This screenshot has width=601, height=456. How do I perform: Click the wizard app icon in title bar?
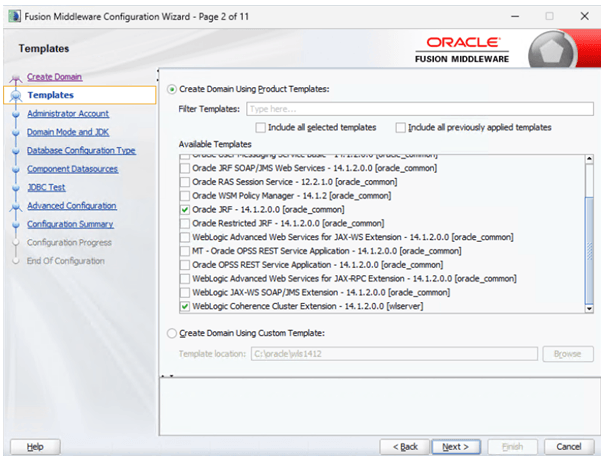click(15, 16)
